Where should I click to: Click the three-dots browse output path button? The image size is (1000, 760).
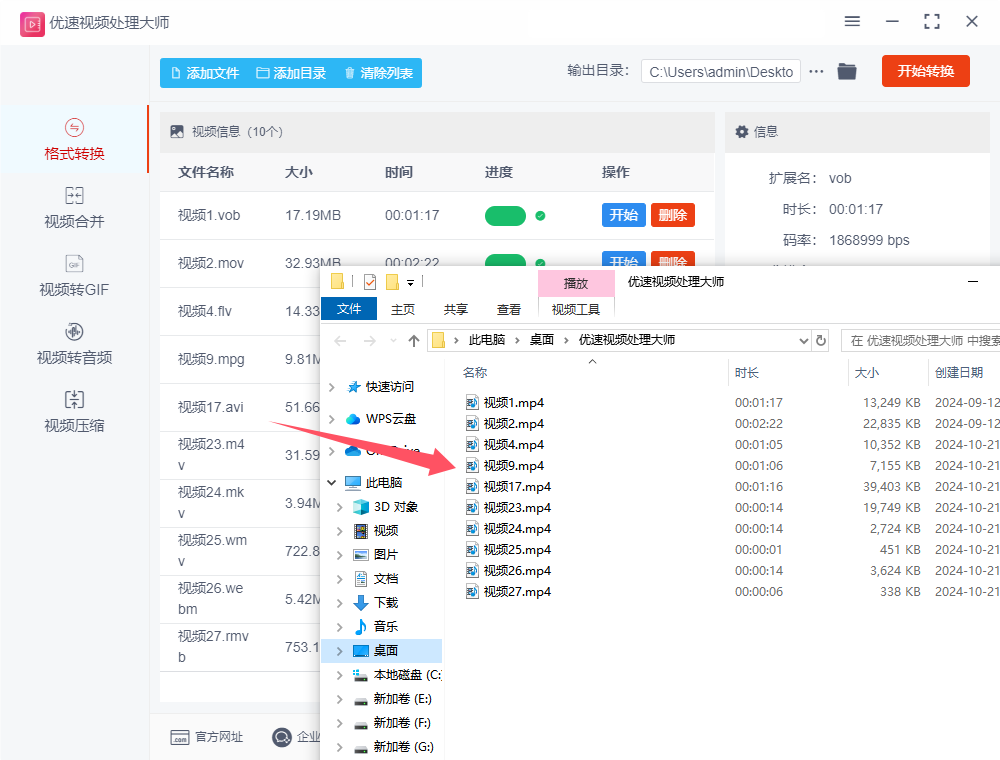[816, 71]
